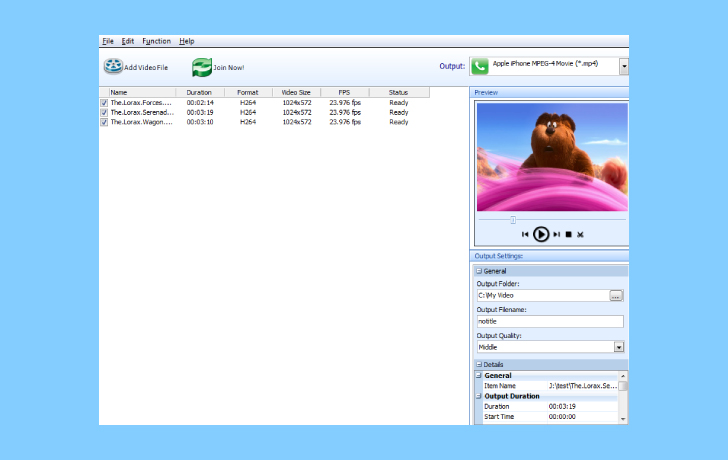Sort by Video Size column header
The height and width of the screenshot is (460, 728).
[x=296, y=92]
